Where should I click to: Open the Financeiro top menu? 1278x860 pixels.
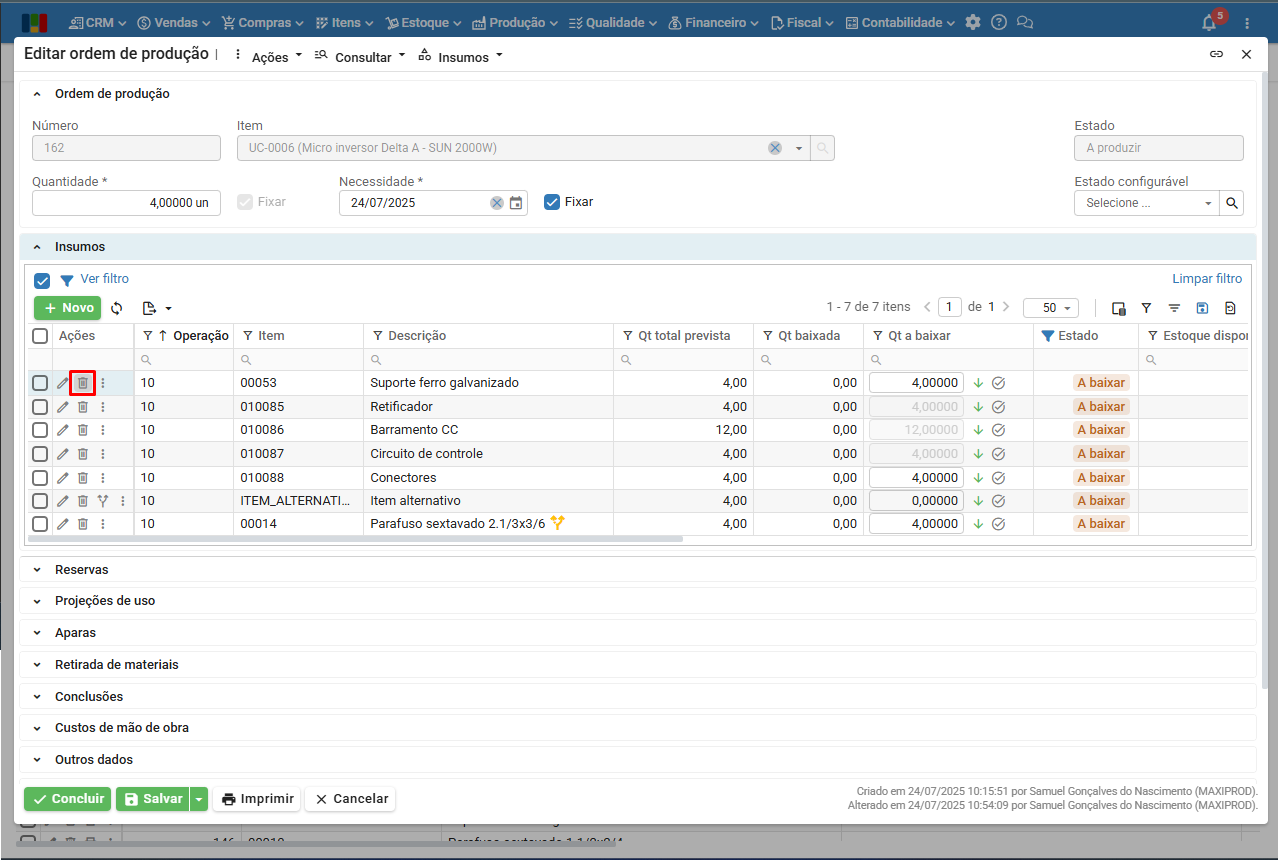[x=713, y=22]
